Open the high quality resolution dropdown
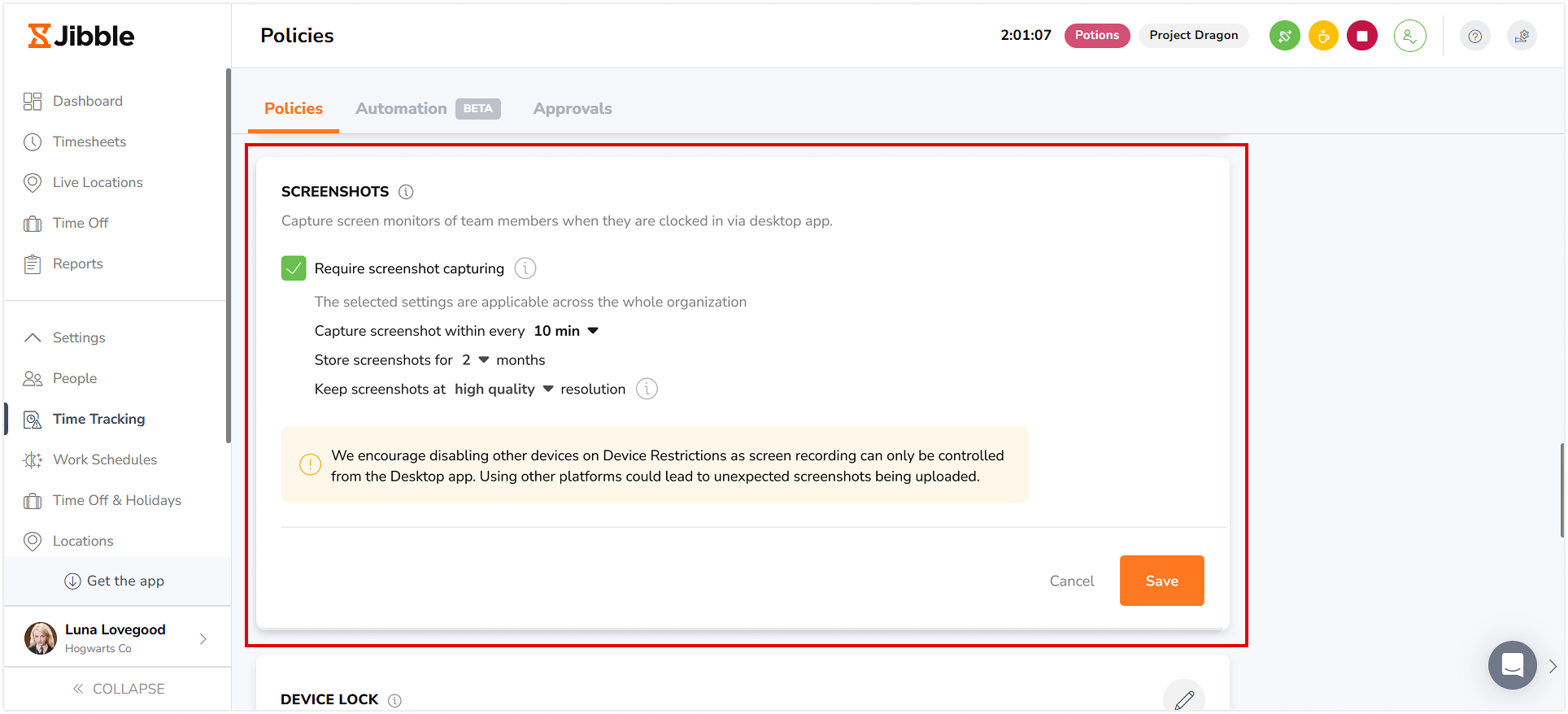Viewport: 1568px width, 714px height. 503,390
